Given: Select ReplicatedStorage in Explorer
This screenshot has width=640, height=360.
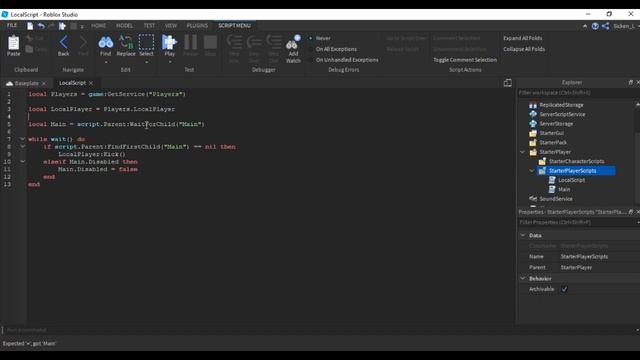Looking at the screenshot, I should [561, 105].
